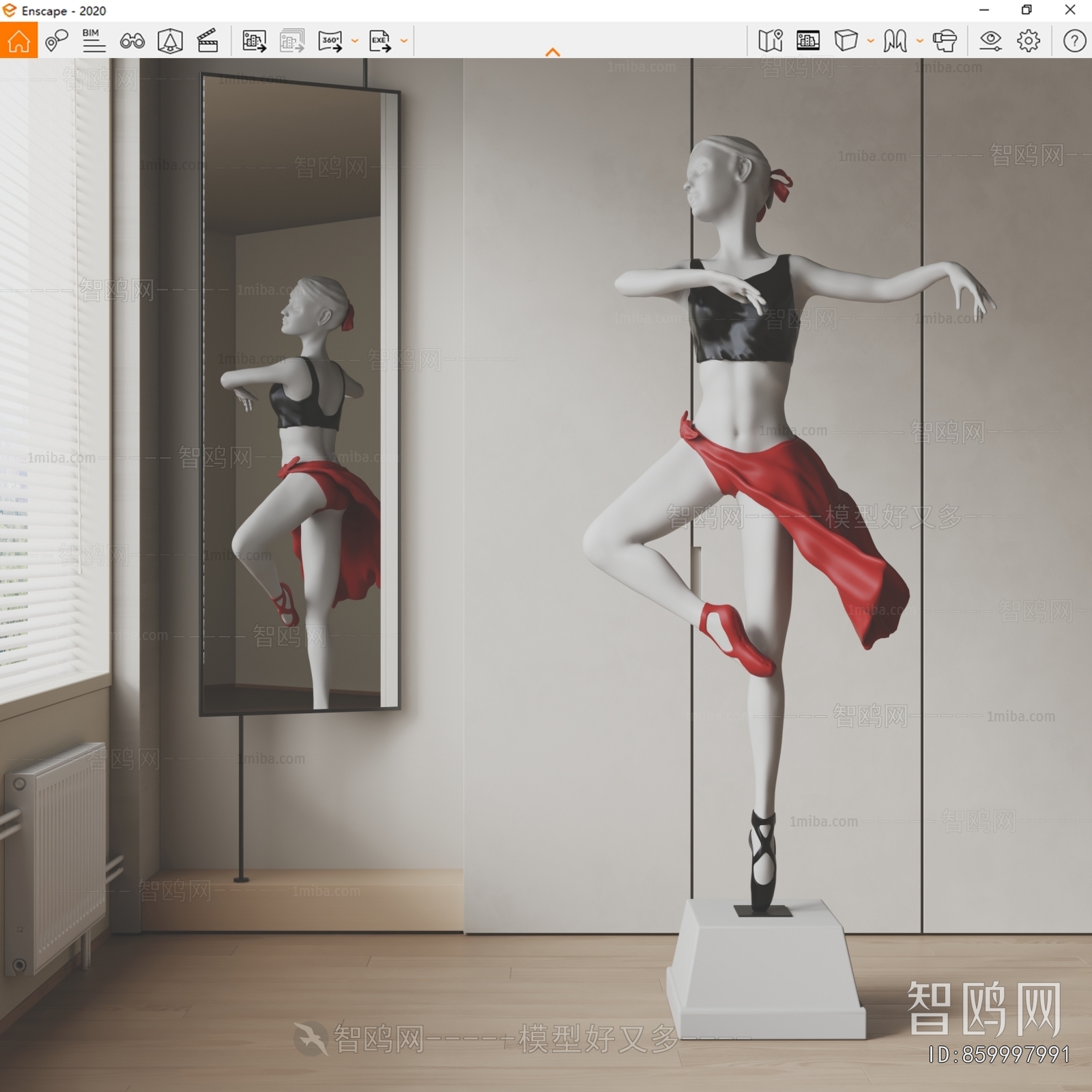
Task: Open the video editor clapperboard
Action: tap(207, 41)
